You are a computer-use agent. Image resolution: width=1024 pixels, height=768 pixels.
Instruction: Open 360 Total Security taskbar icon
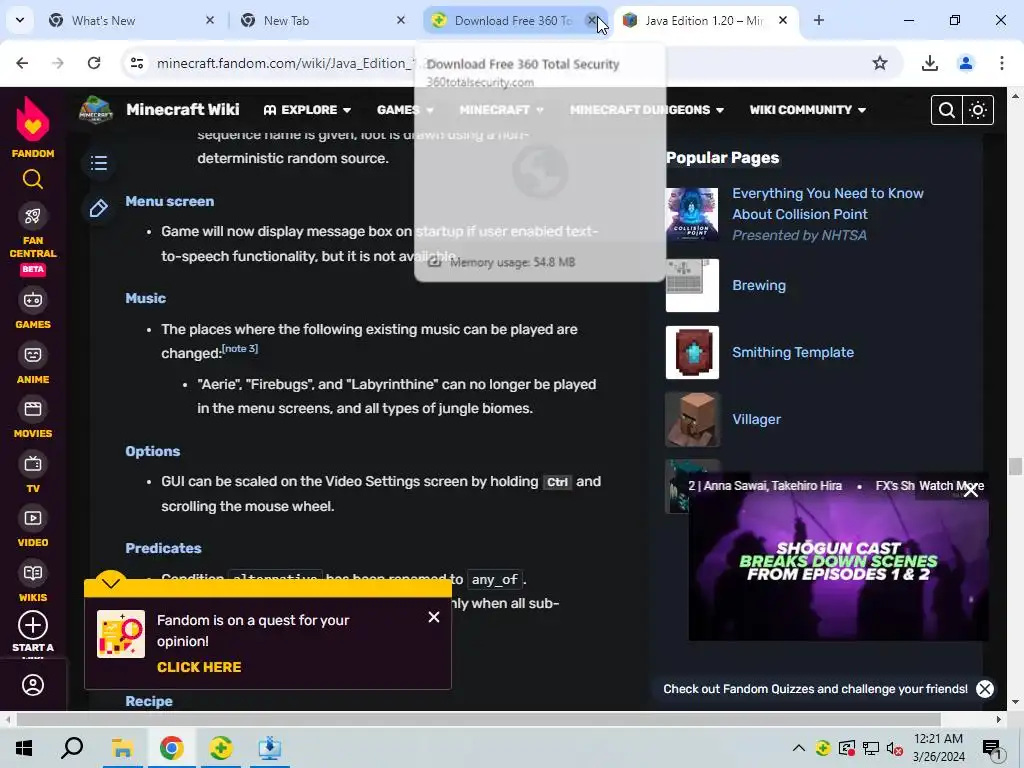pos(221,748)
